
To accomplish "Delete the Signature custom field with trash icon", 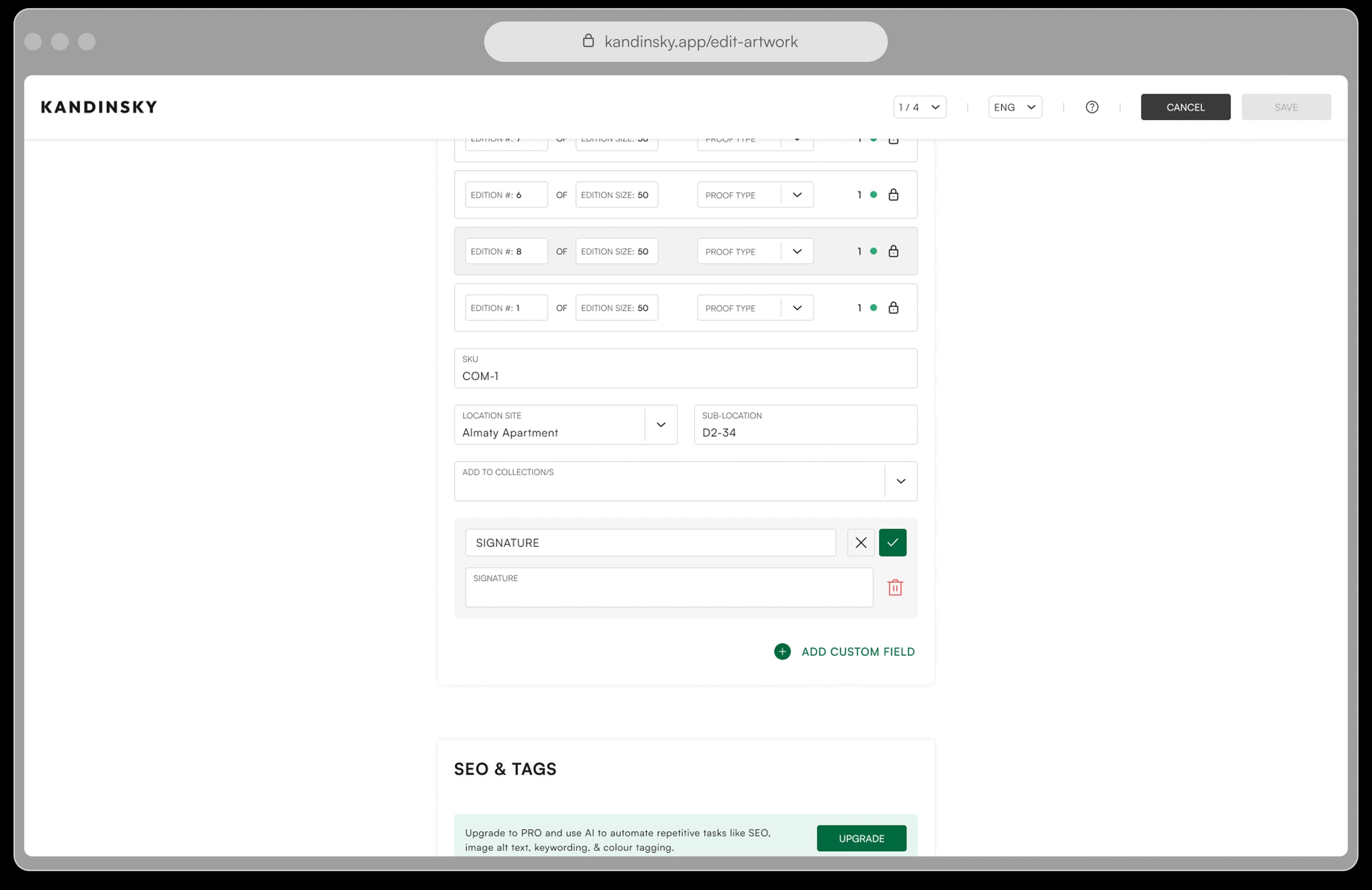I will [895, 587].
